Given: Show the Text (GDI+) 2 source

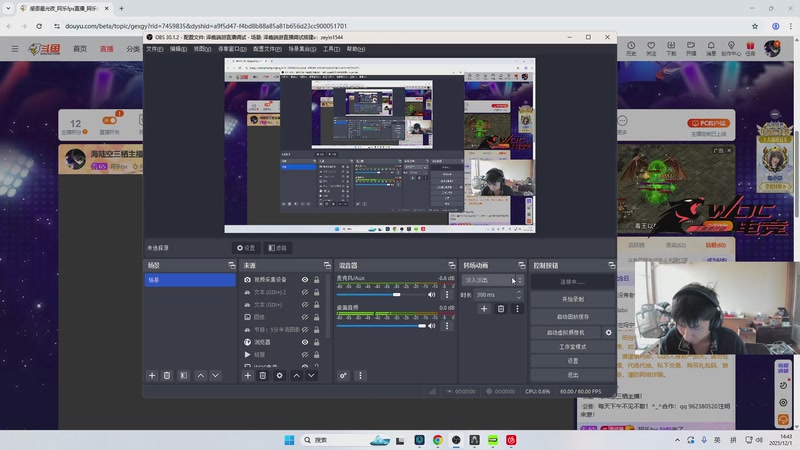Looking at the screenshot, I should [305, 292].
